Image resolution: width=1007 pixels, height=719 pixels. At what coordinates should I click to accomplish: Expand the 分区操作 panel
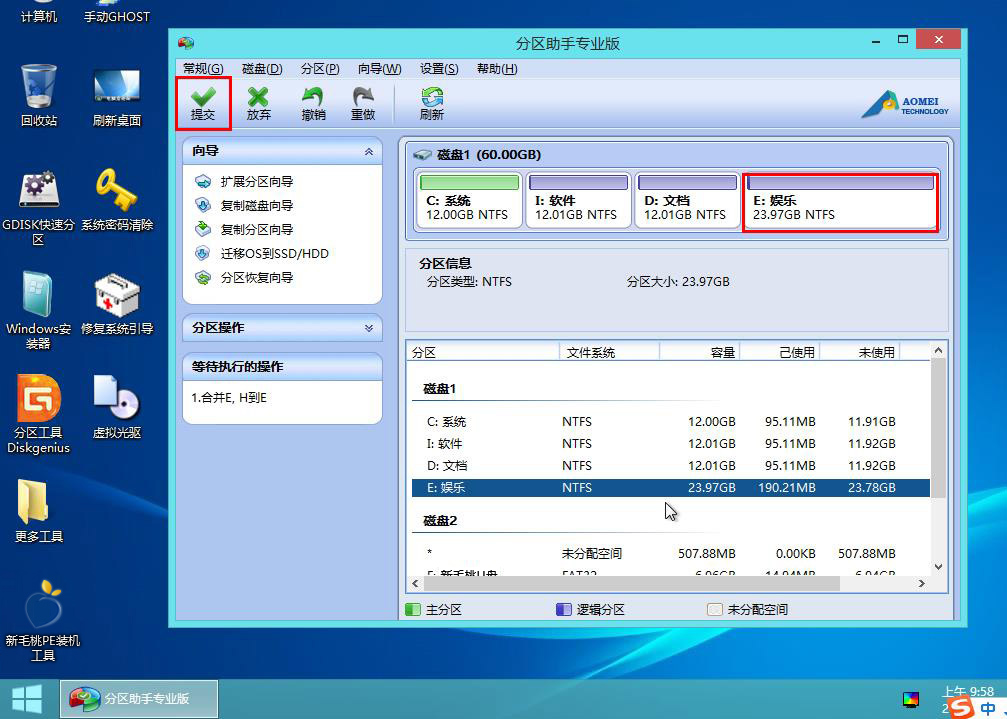[x=369, y=328]
